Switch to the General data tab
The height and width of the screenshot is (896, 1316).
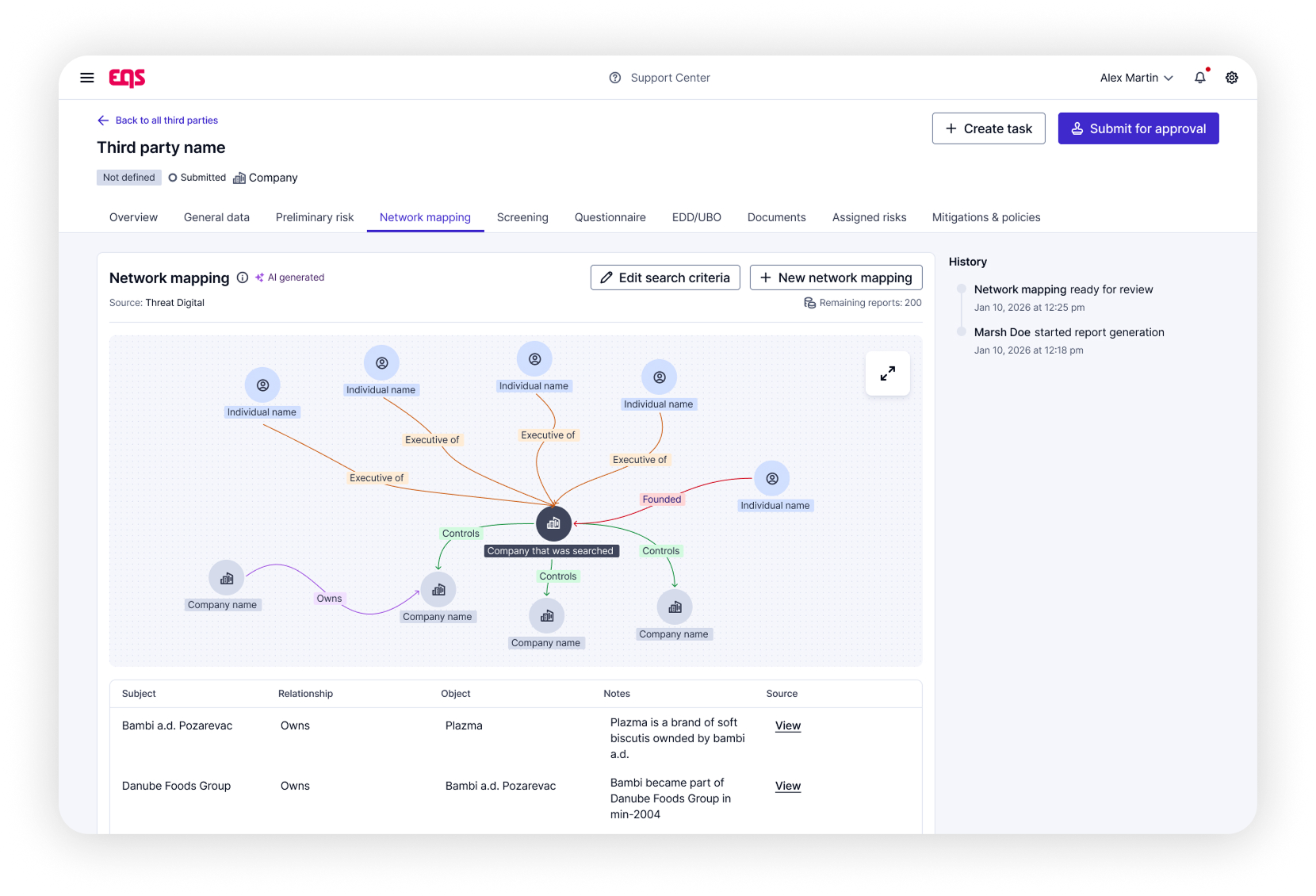click(x=216, y=217)
